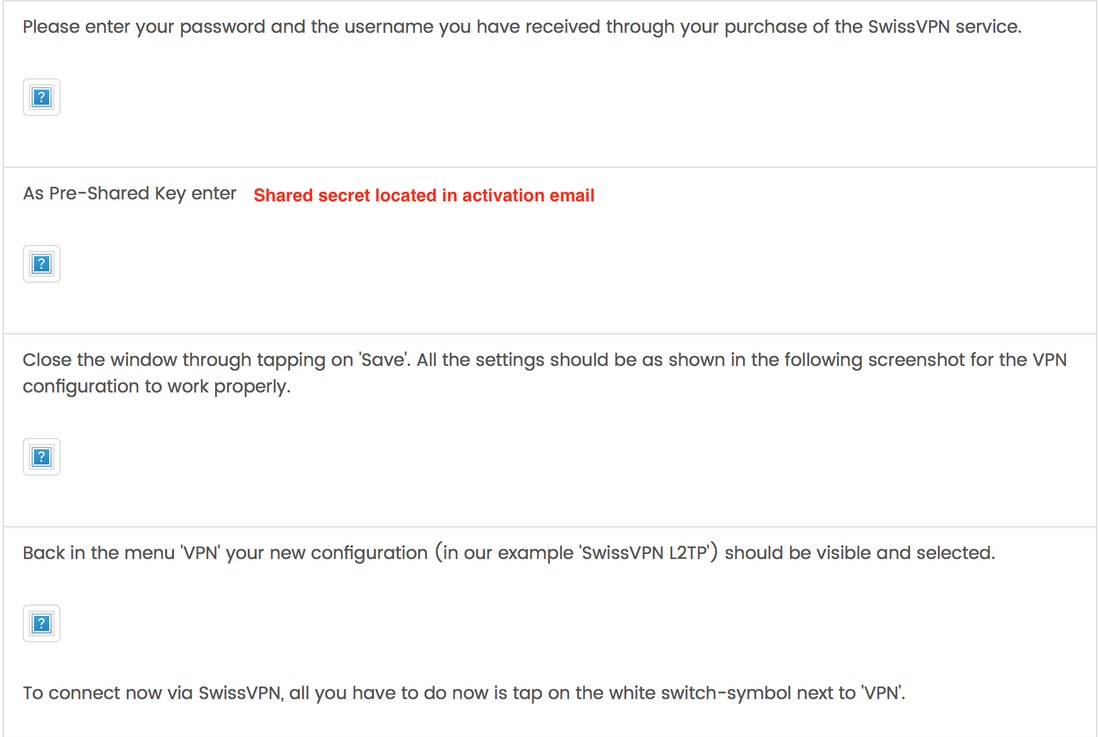Click the line 'configuration to work properly.'

point(156,387)
